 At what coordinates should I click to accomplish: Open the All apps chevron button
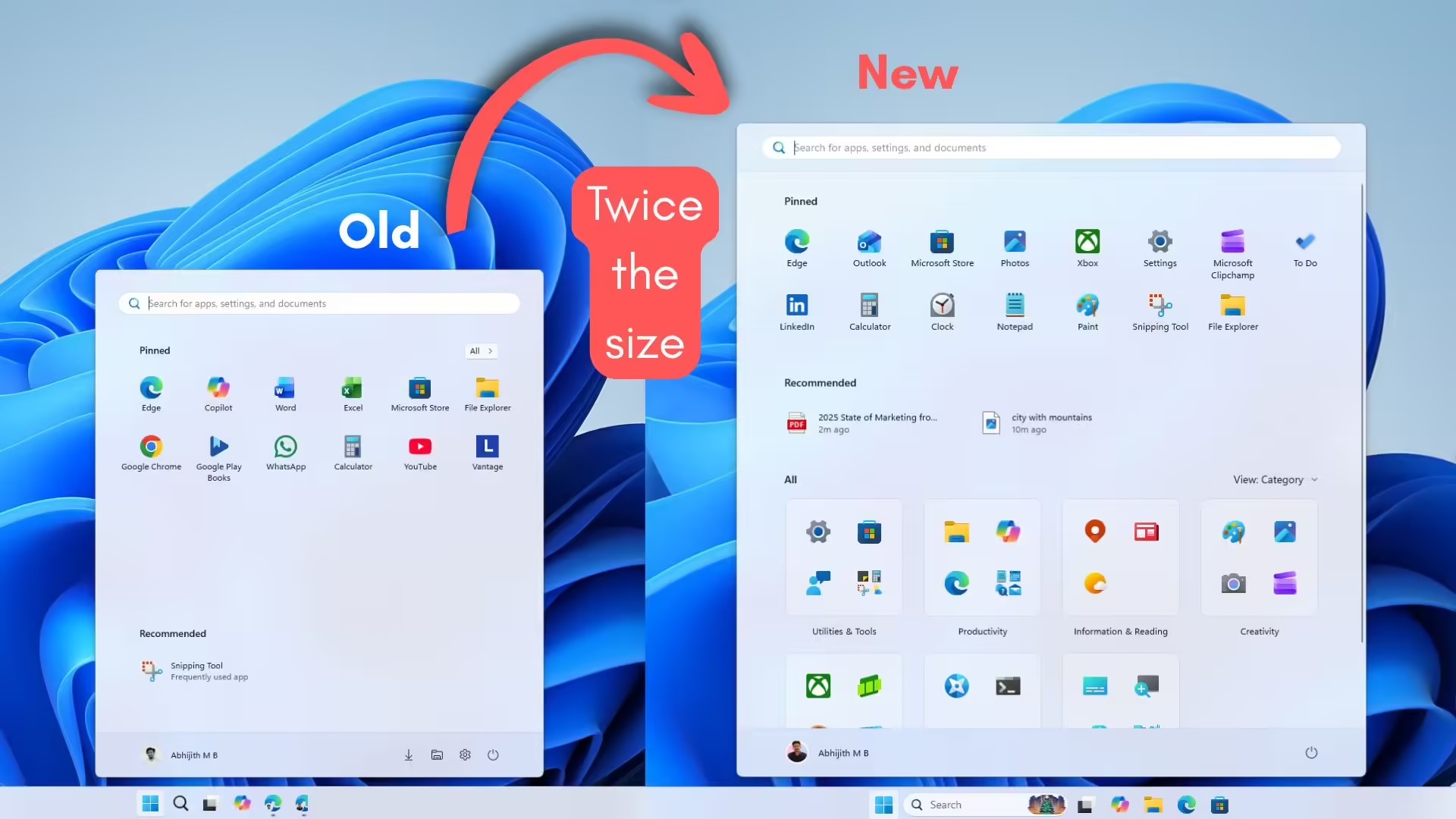click(x=481, y=351)
